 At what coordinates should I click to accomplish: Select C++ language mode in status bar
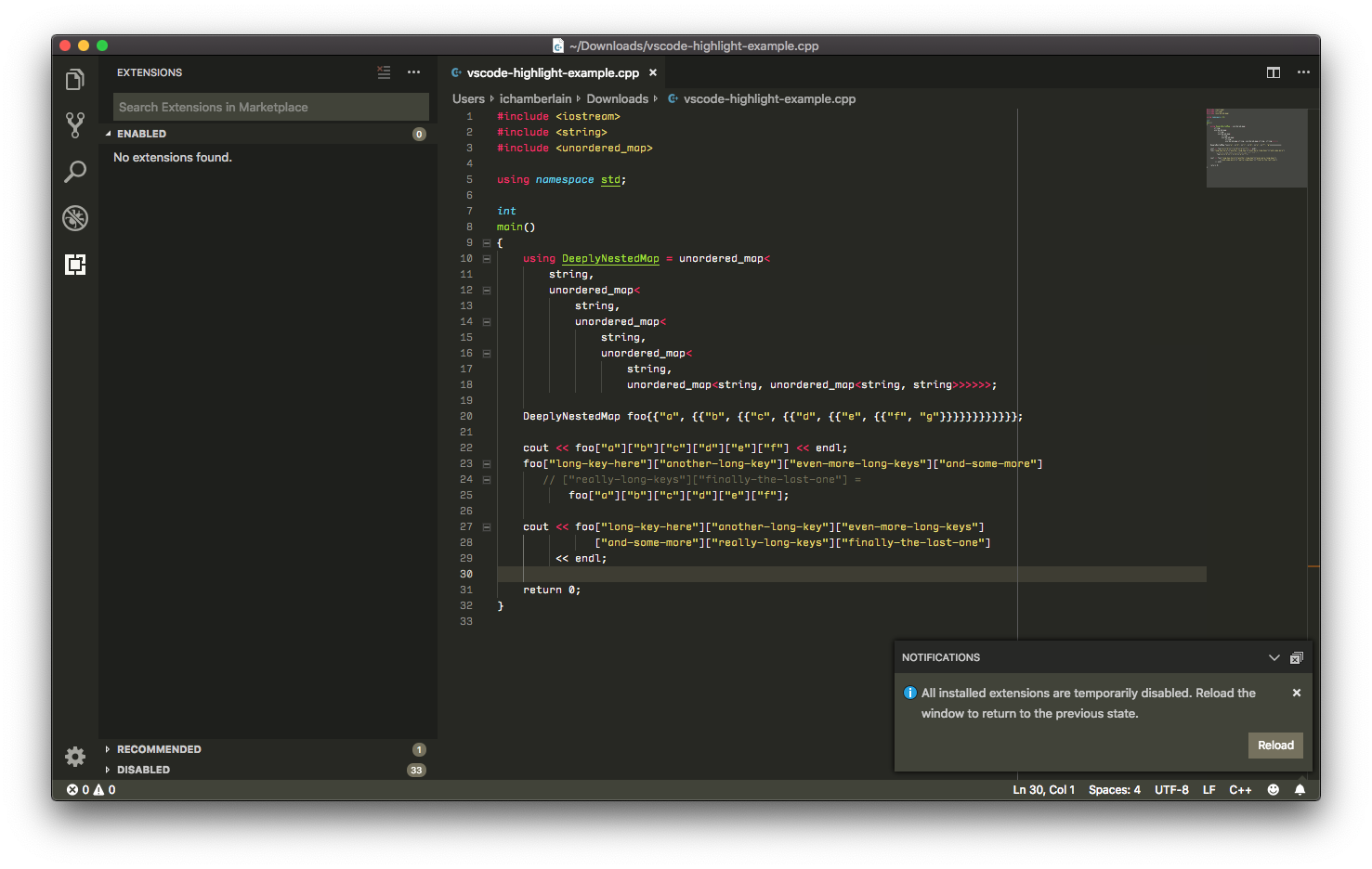(x=1240, y=789)
